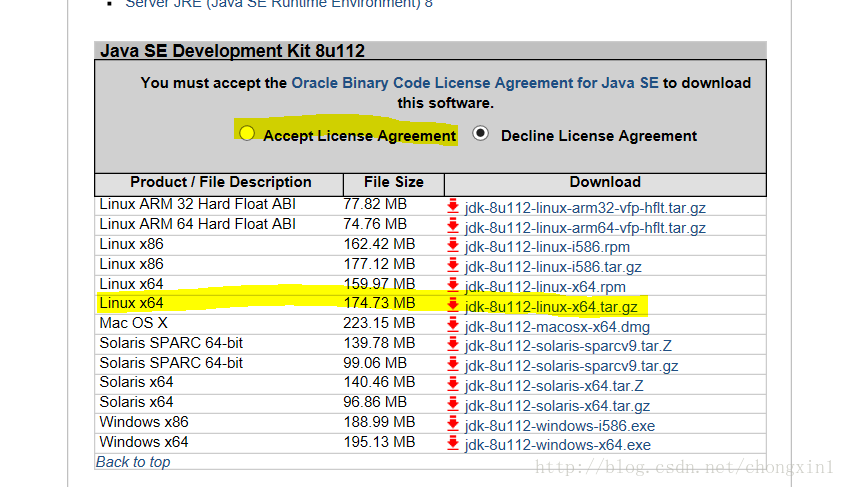The height and width of the screenshot is (487, 846).
Task: Download jdk-8u112-linux-i586.tar.gz link
Action: (x=553, y=267)
